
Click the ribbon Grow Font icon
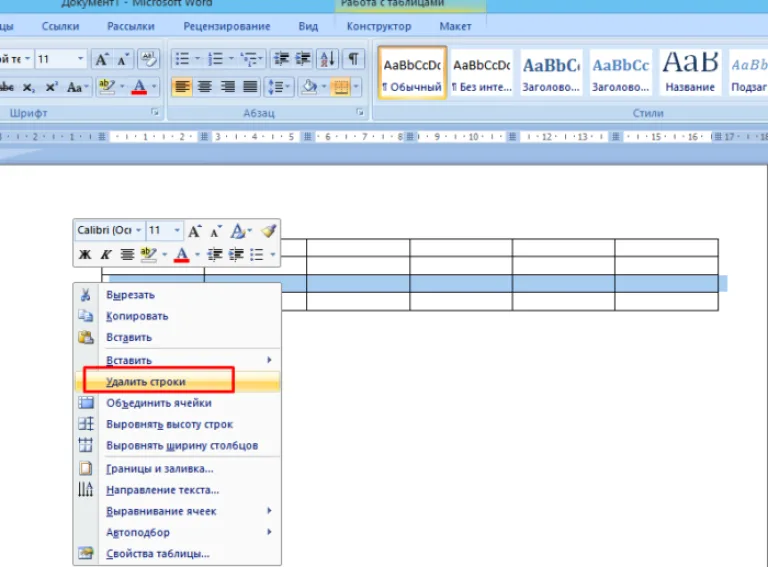point(101,59)
